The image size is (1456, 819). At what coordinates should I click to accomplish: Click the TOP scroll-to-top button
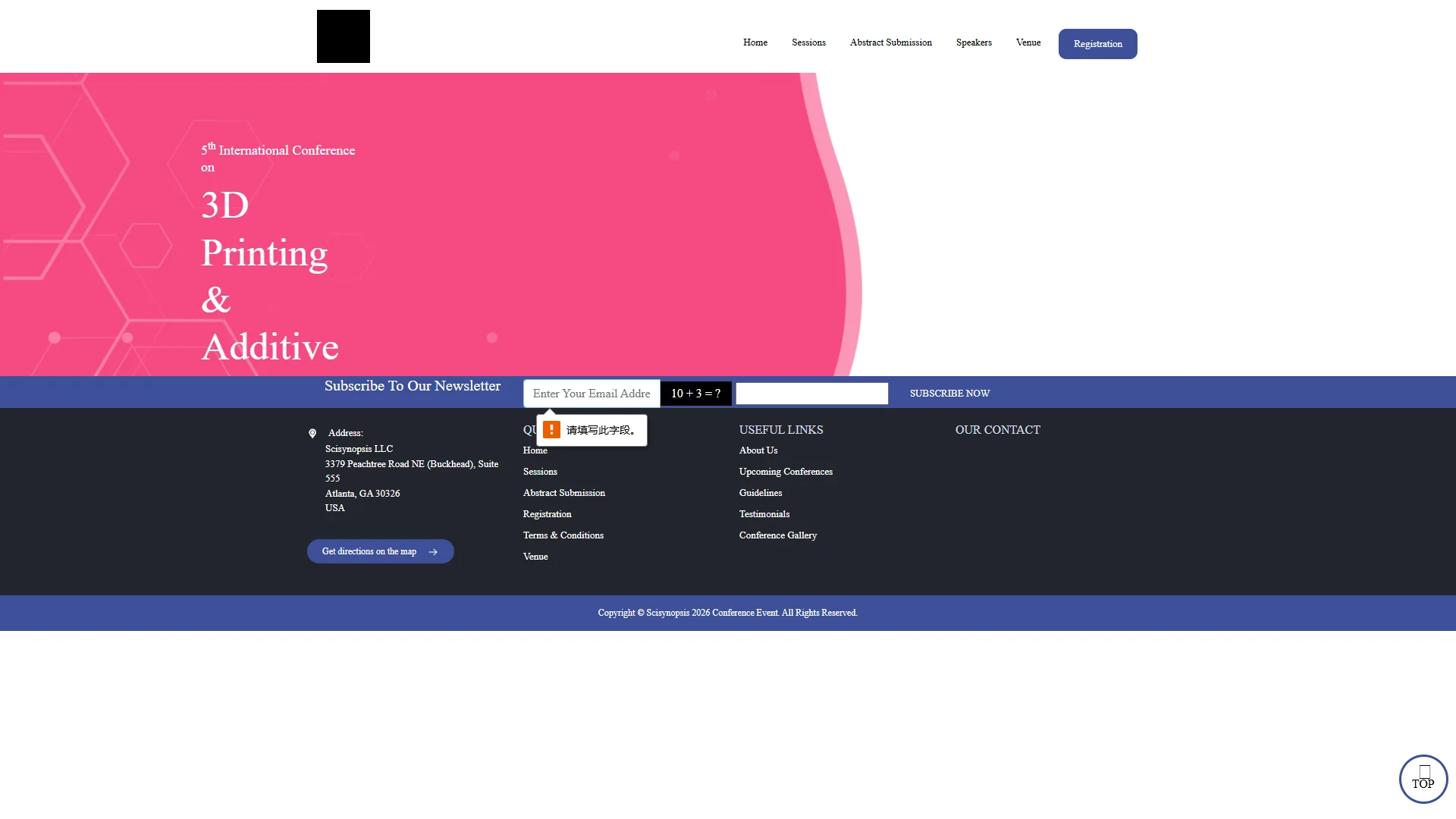point(1423,779)
